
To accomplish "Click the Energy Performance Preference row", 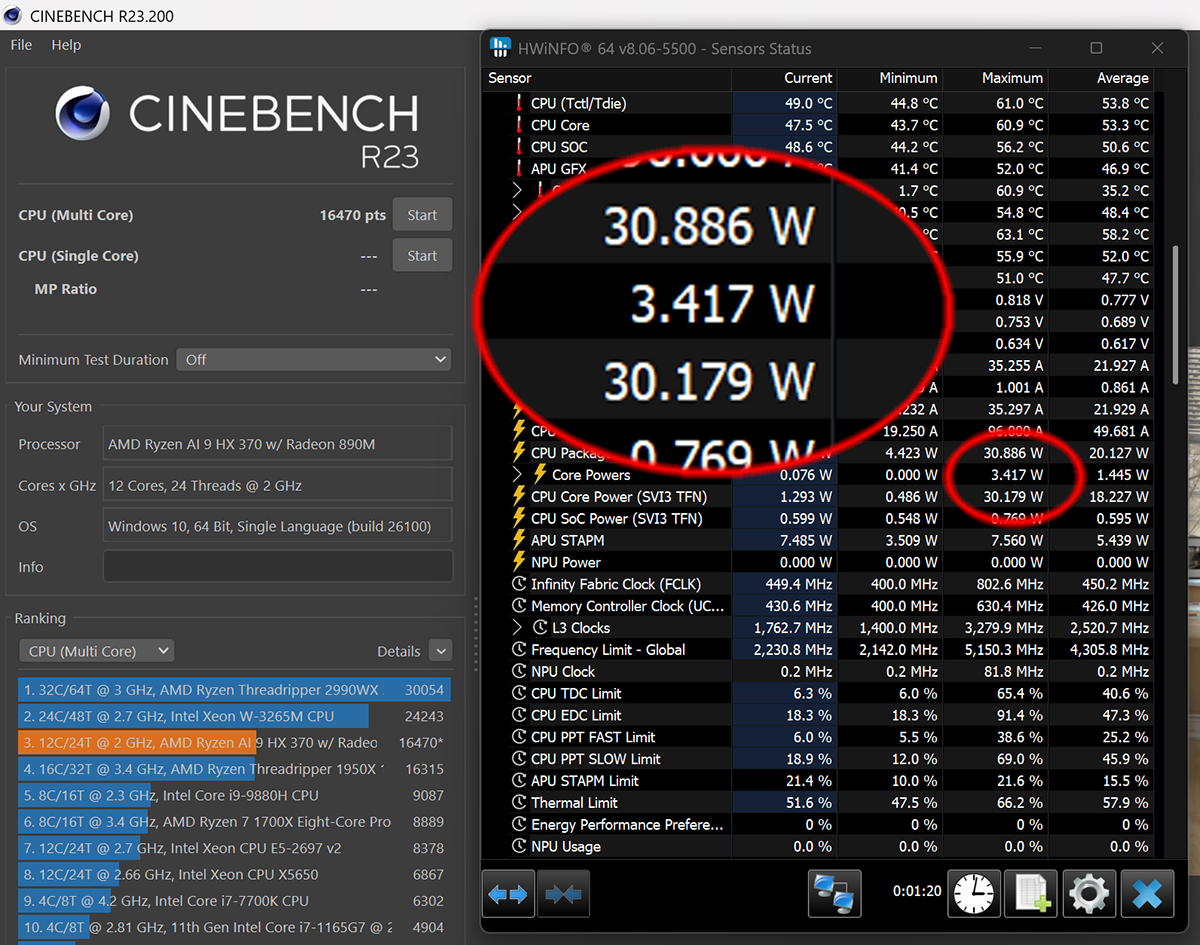I will click(x=818, y=824).
